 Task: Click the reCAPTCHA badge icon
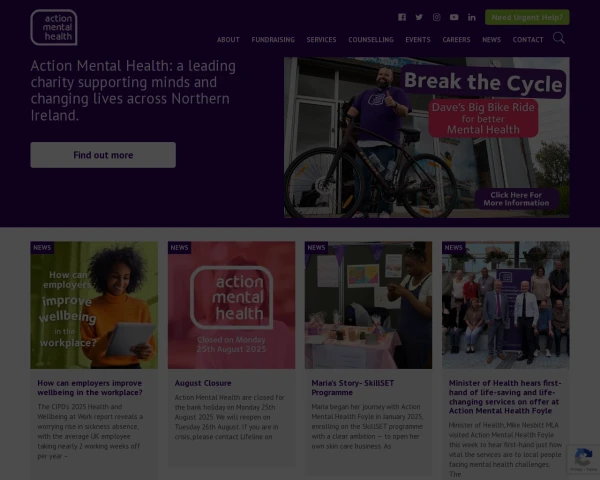(x=583, y=459)
